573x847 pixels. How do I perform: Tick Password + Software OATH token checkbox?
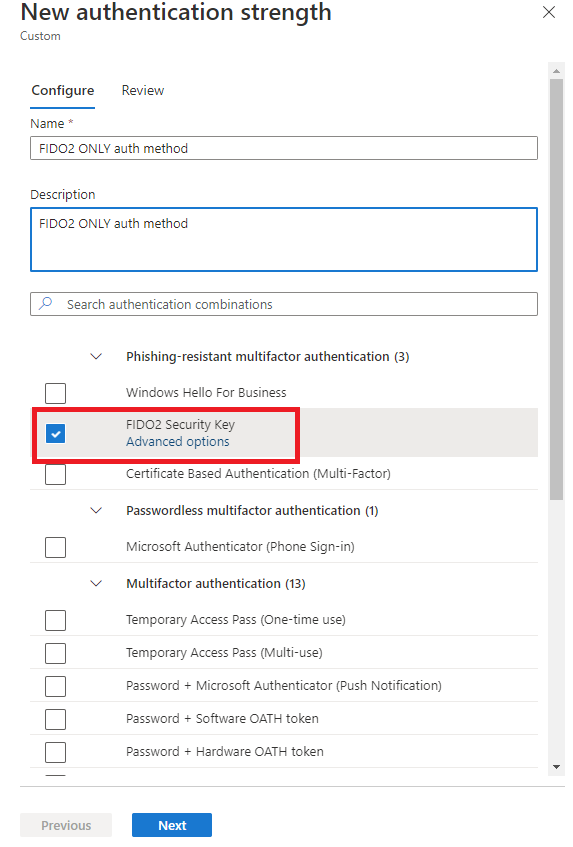click(x=56, y=719)
